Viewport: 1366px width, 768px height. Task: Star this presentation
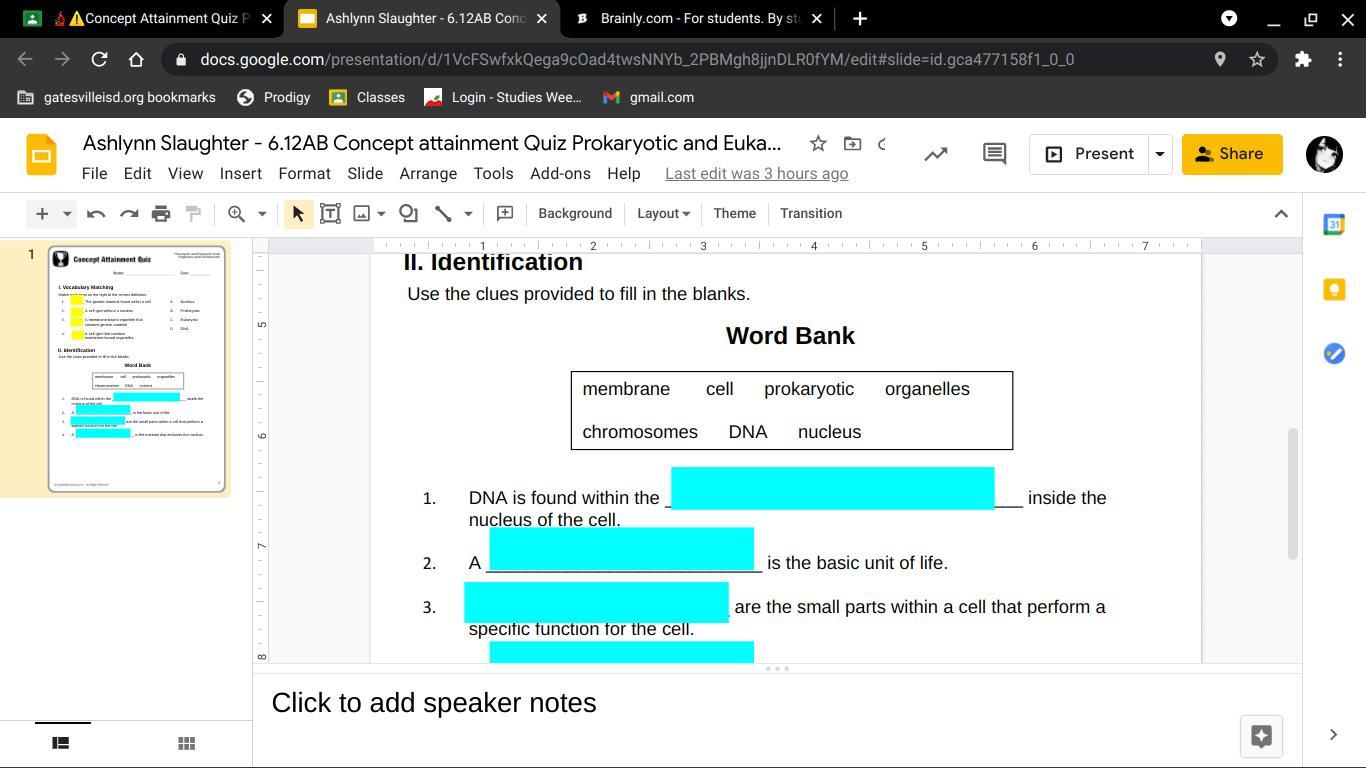point(818,144)
